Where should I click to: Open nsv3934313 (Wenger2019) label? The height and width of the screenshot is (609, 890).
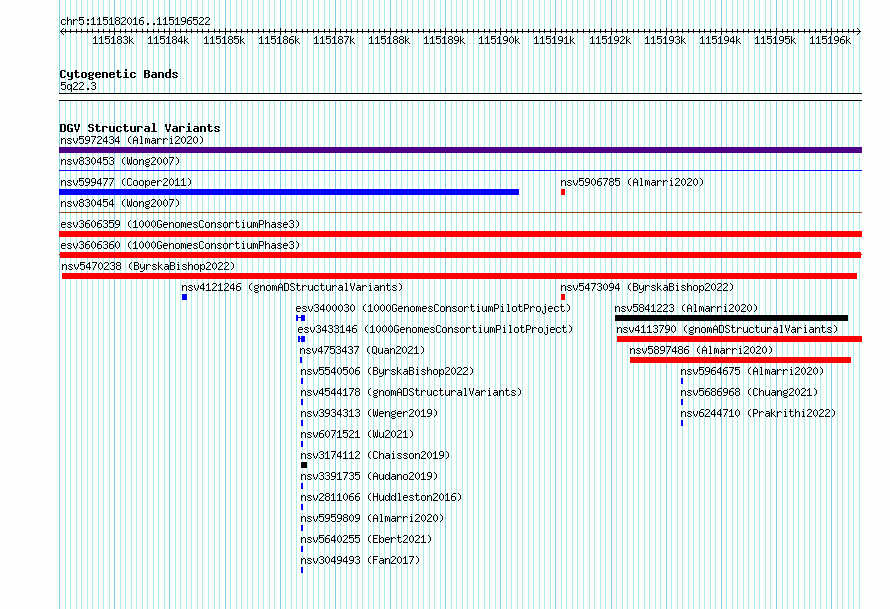pos(369,413)
